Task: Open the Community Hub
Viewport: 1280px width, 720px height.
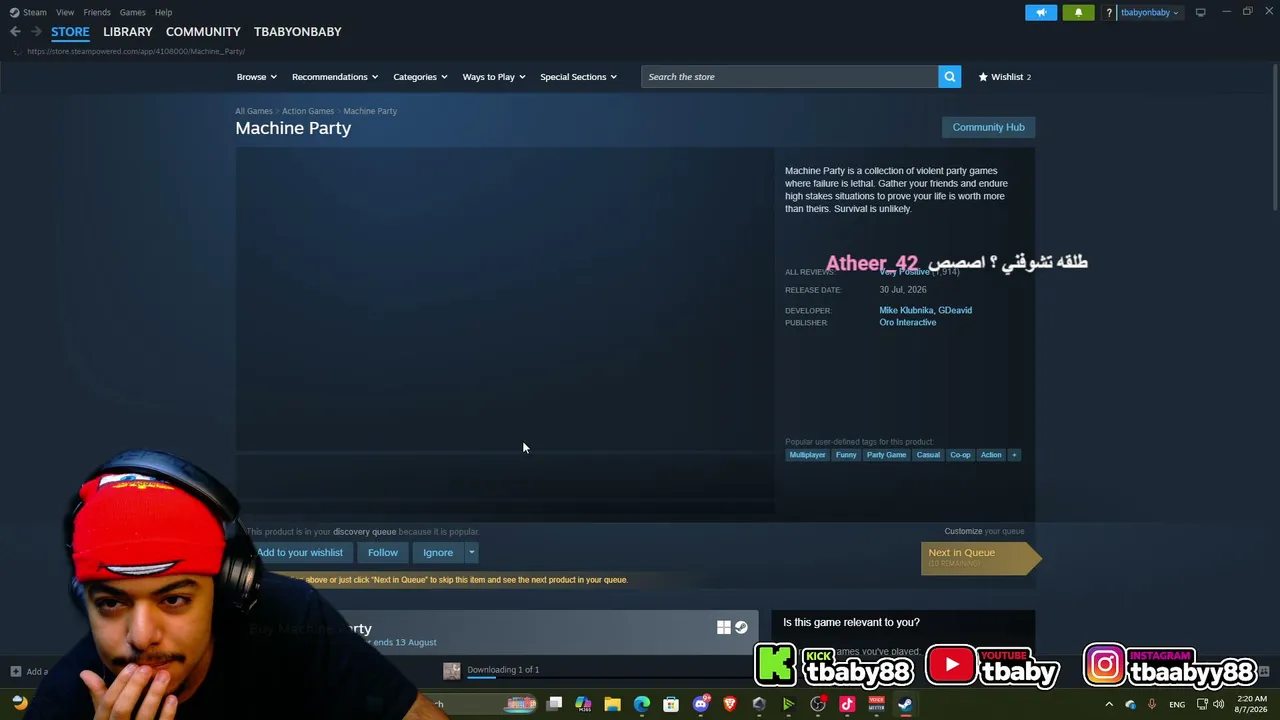Action: coord(988,127)
